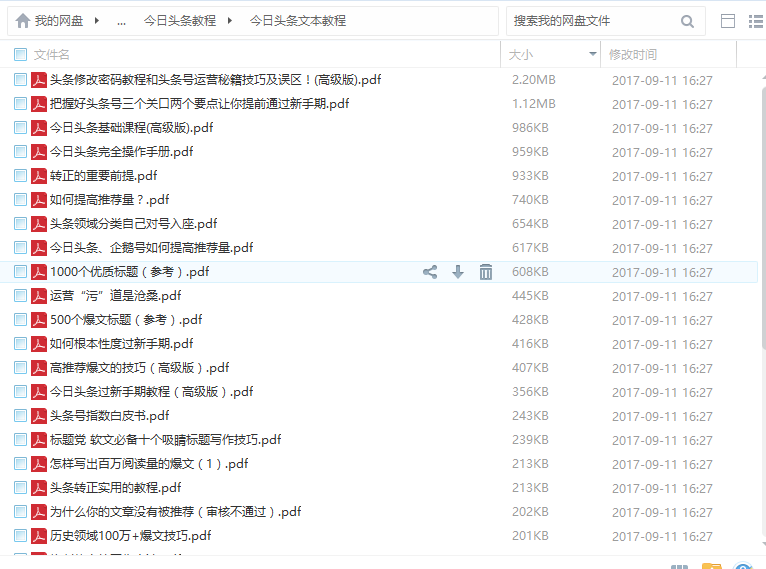This screenshot has height=569, width=766.
Task: Check the box for 头条号指数白皮书.pdf
Action: click(21, 416)
